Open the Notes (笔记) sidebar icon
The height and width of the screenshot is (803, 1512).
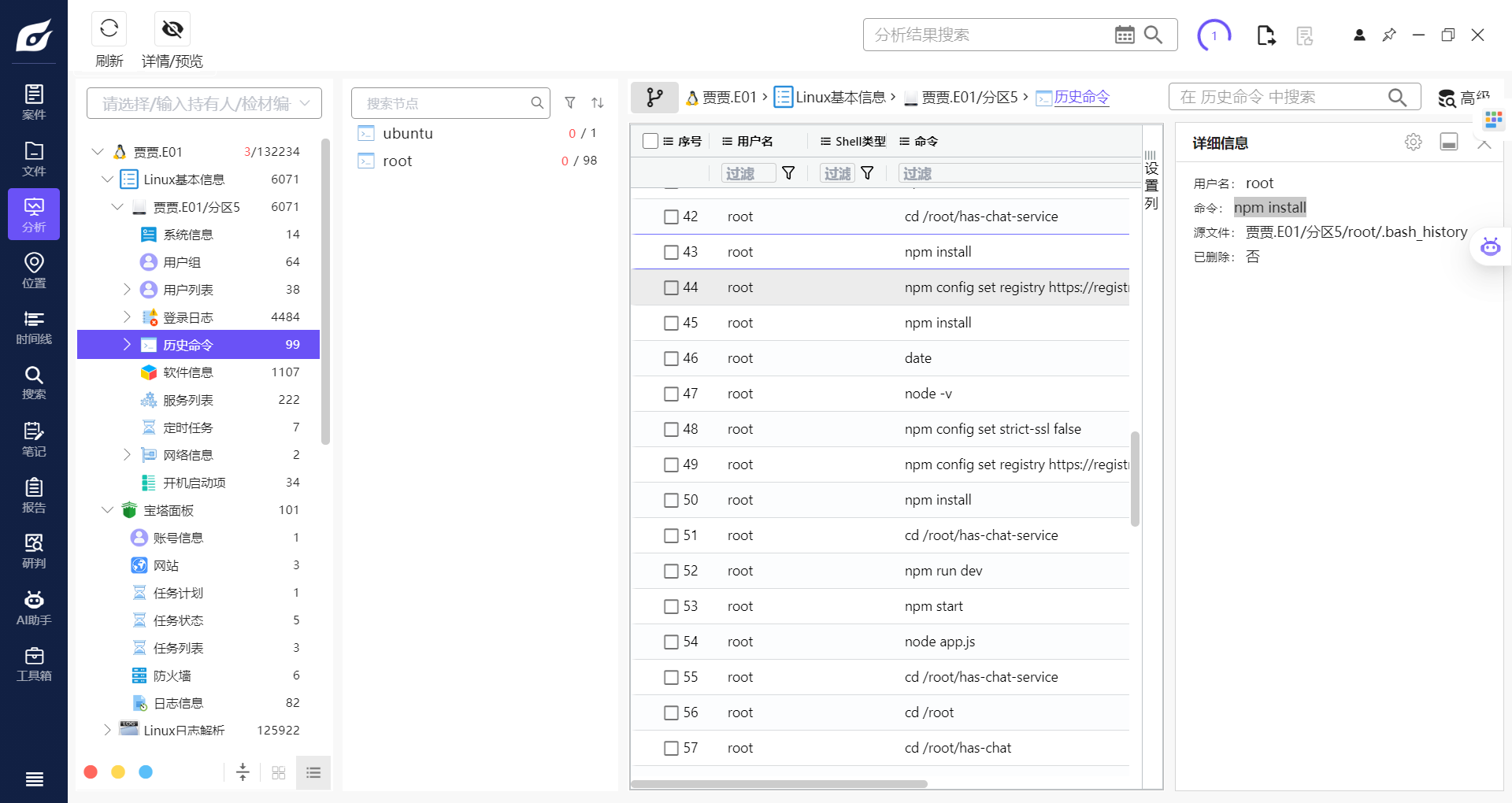pos(34,439)
